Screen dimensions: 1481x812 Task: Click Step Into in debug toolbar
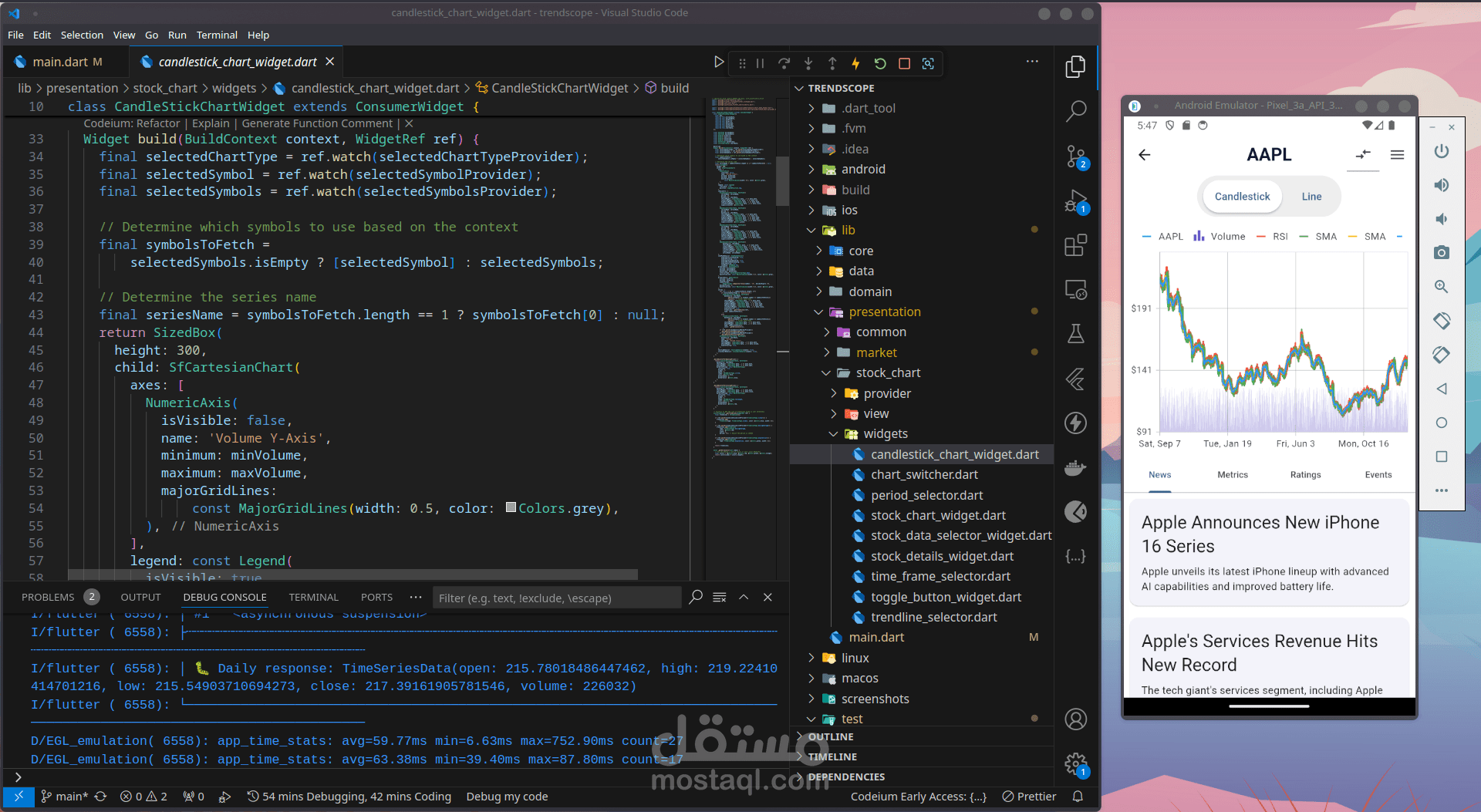click(x=808, y=63)
